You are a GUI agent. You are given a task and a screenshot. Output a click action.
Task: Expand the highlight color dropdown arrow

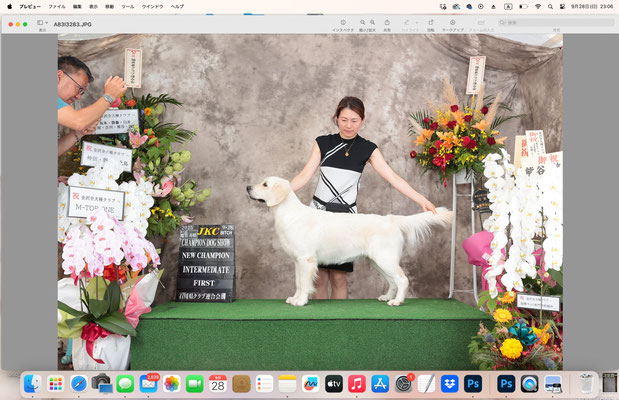(417, 23)
